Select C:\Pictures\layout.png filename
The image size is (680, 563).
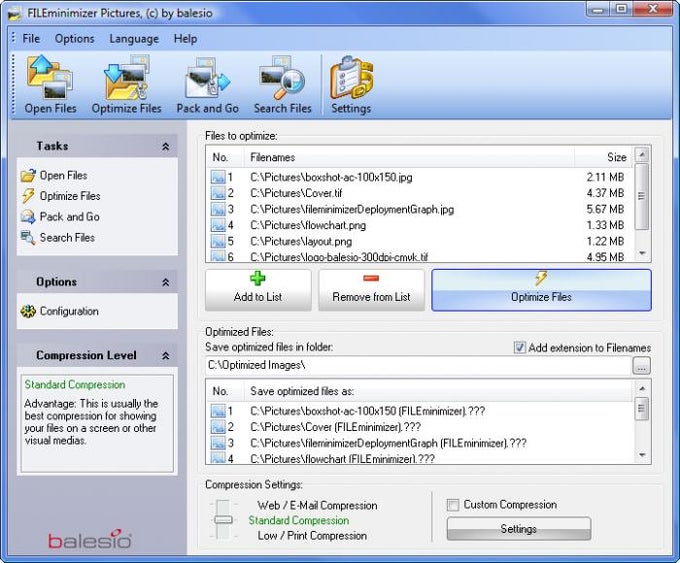tap(301, 241)
